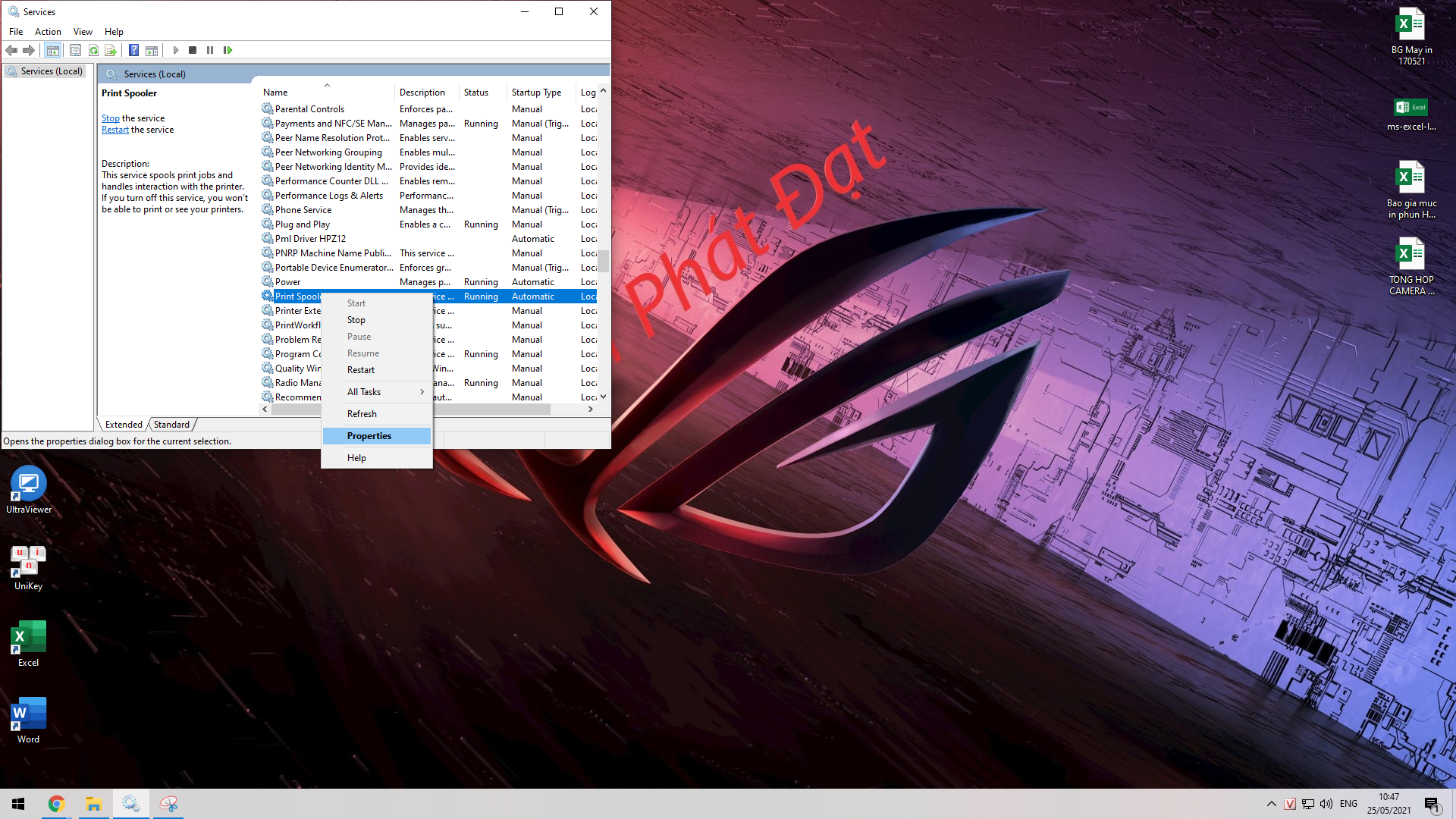Open the UltraViewer desktop shortcut
Screen dimensions: 1456x819
(29, 491)
